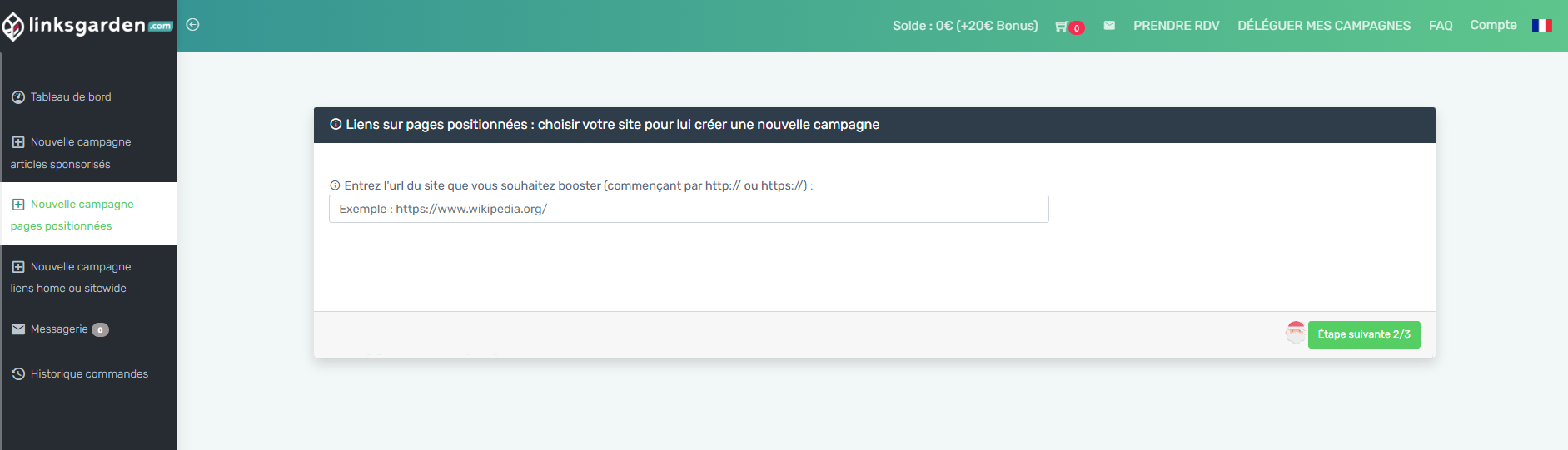The image size is (1568, 450).
Task: Open the FAQ page
Action: pyautogui.click(x=1441, y=26)
